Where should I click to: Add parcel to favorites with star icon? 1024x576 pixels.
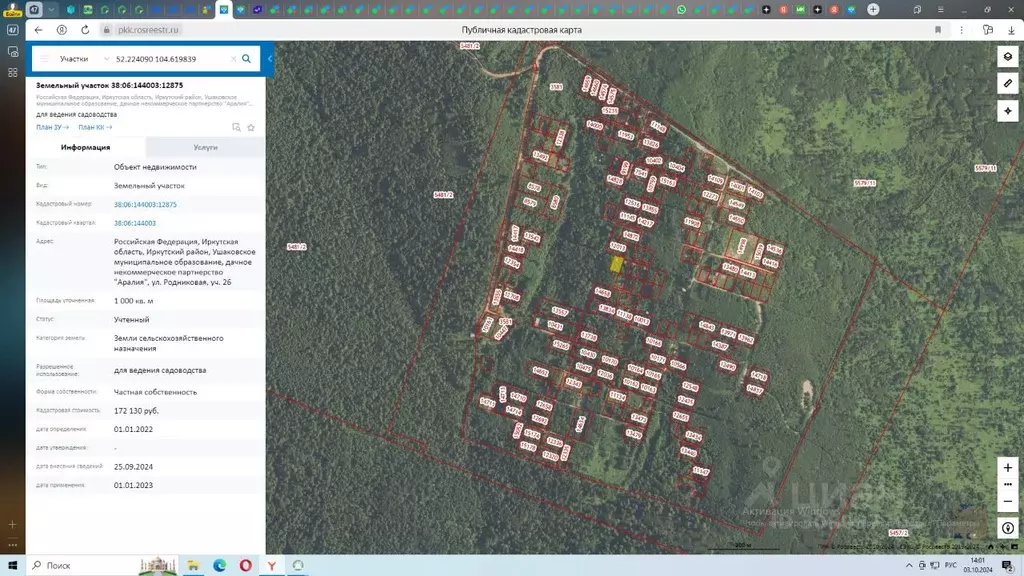pos(251,127)
